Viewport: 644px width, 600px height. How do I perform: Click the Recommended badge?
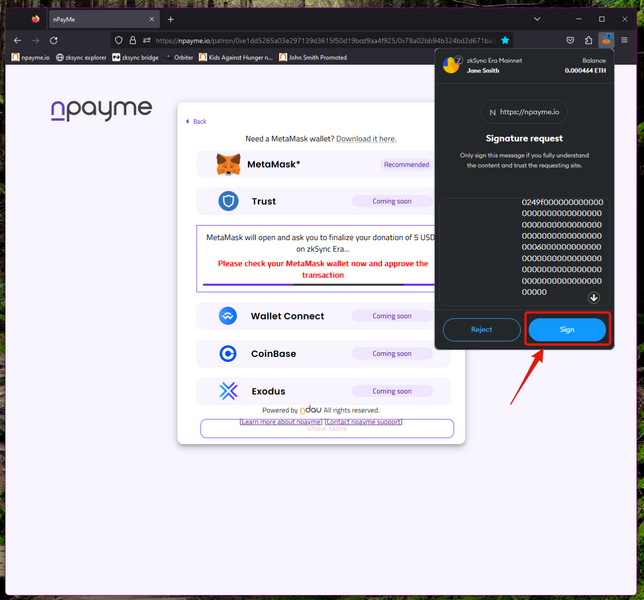pyautogui.click(x=406, y=165)
